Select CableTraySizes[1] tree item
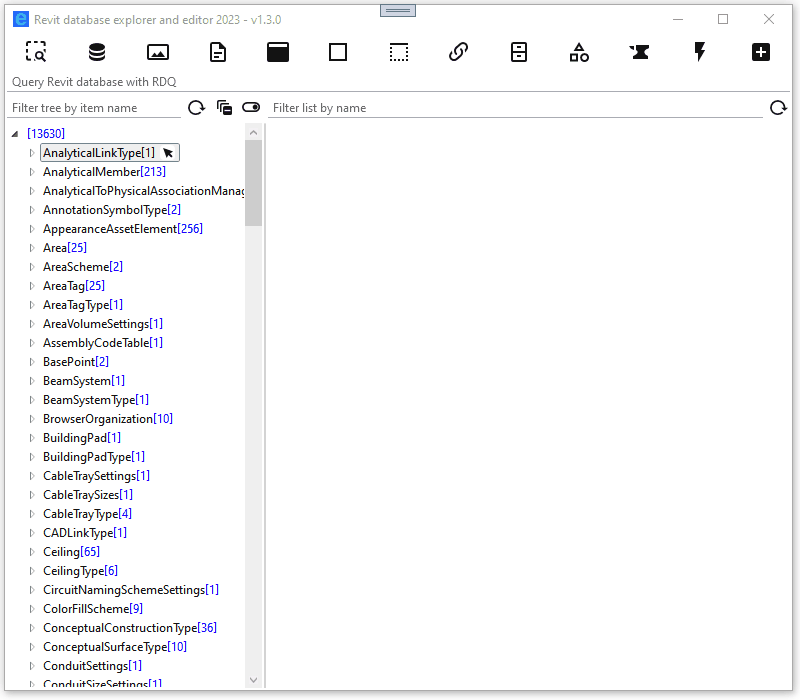 [x=88, y=495]
